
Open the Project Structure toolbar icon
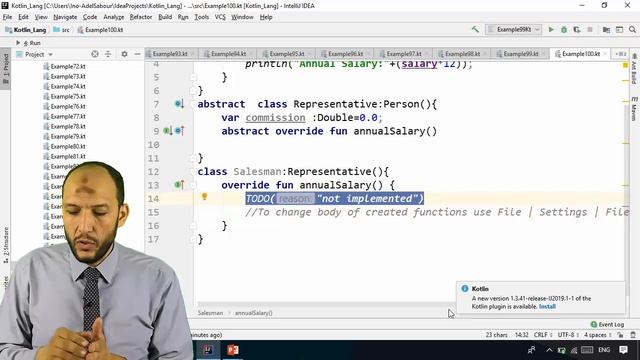tap(607, 29)
